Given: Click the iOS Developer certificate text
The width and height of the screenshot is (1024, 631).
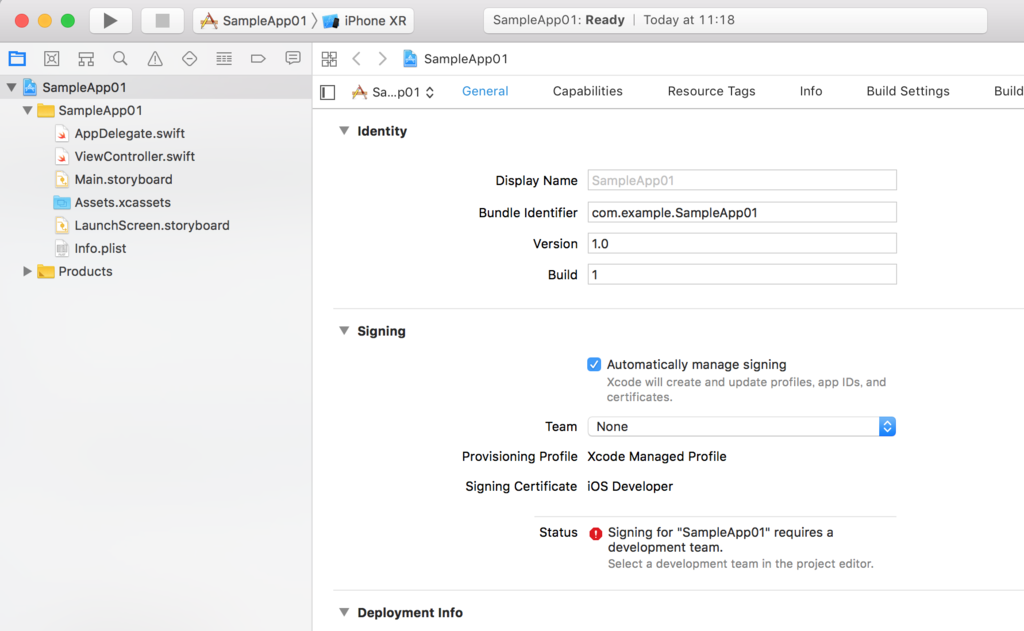Looking at the screenshot, I should (630, 487).
